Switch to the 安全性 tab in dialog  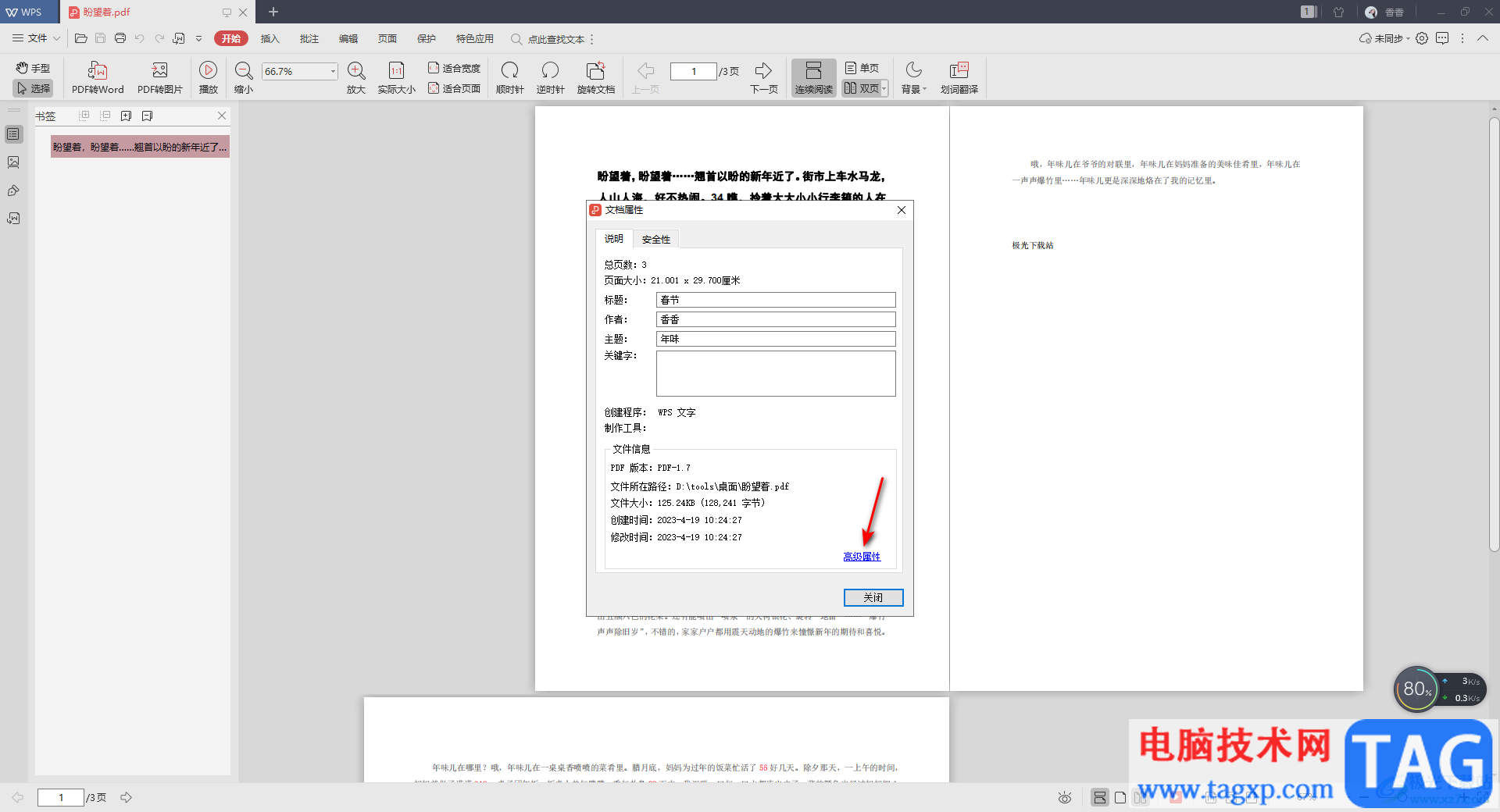tap(656, 240)
